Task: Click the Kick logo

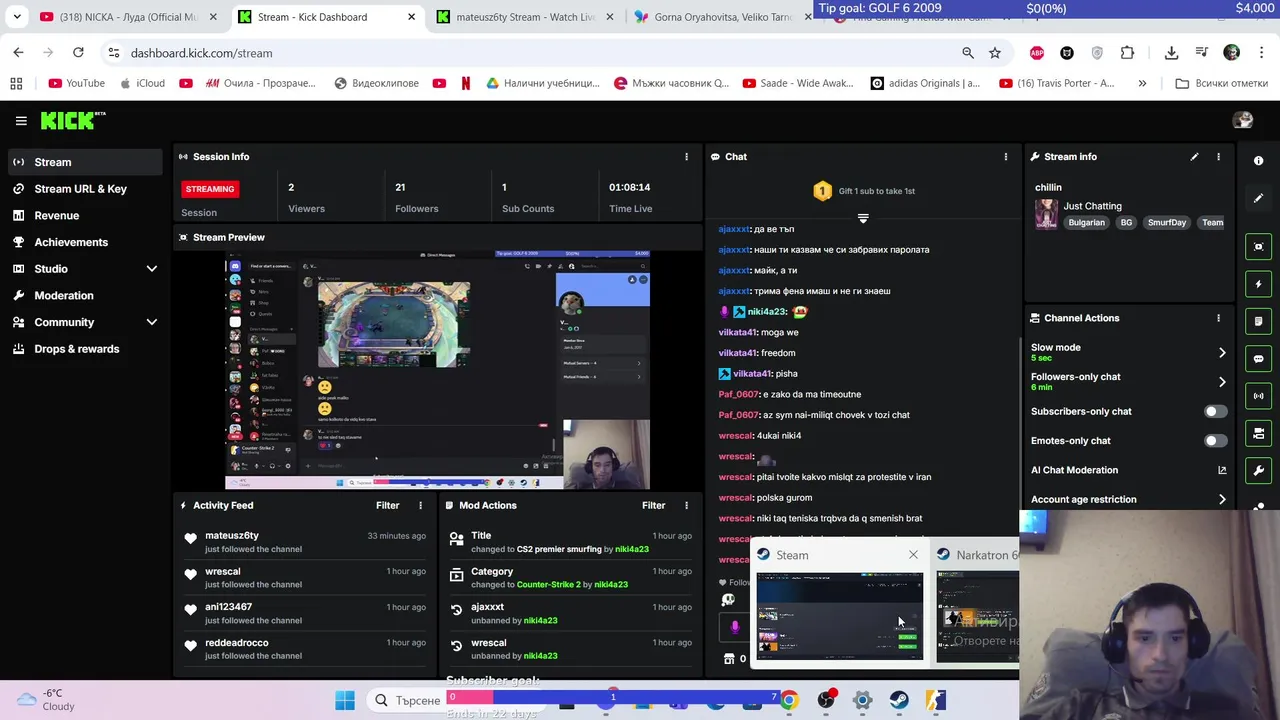Action: point(73,121)
